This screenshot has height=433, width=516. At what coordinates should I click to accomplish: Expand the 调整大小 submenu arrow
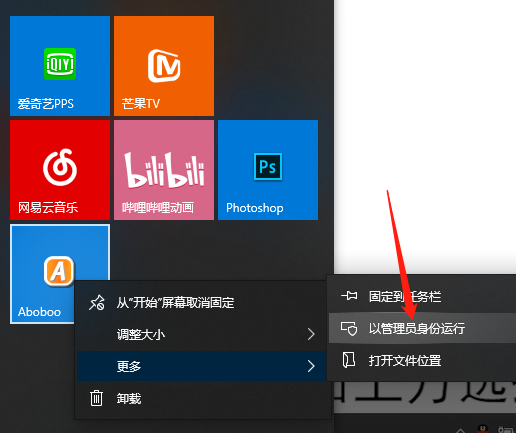coord(311,334)
